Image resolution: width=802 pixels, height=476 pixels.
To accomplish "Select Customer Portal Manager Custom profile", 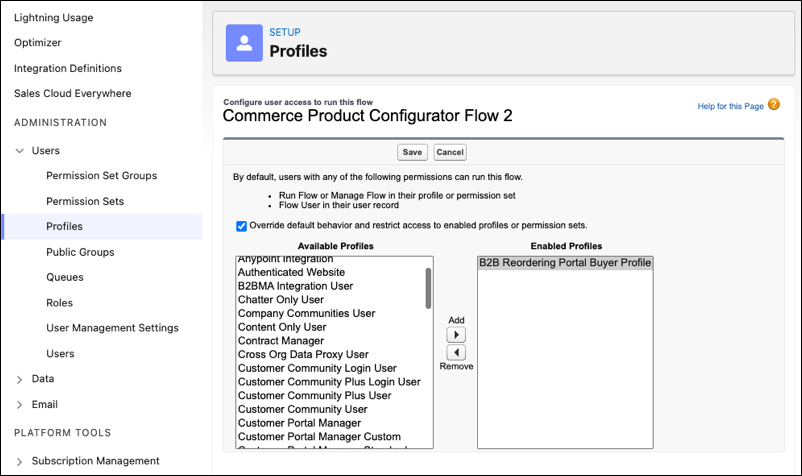I will pyautogui.click(x=319, y=437).
